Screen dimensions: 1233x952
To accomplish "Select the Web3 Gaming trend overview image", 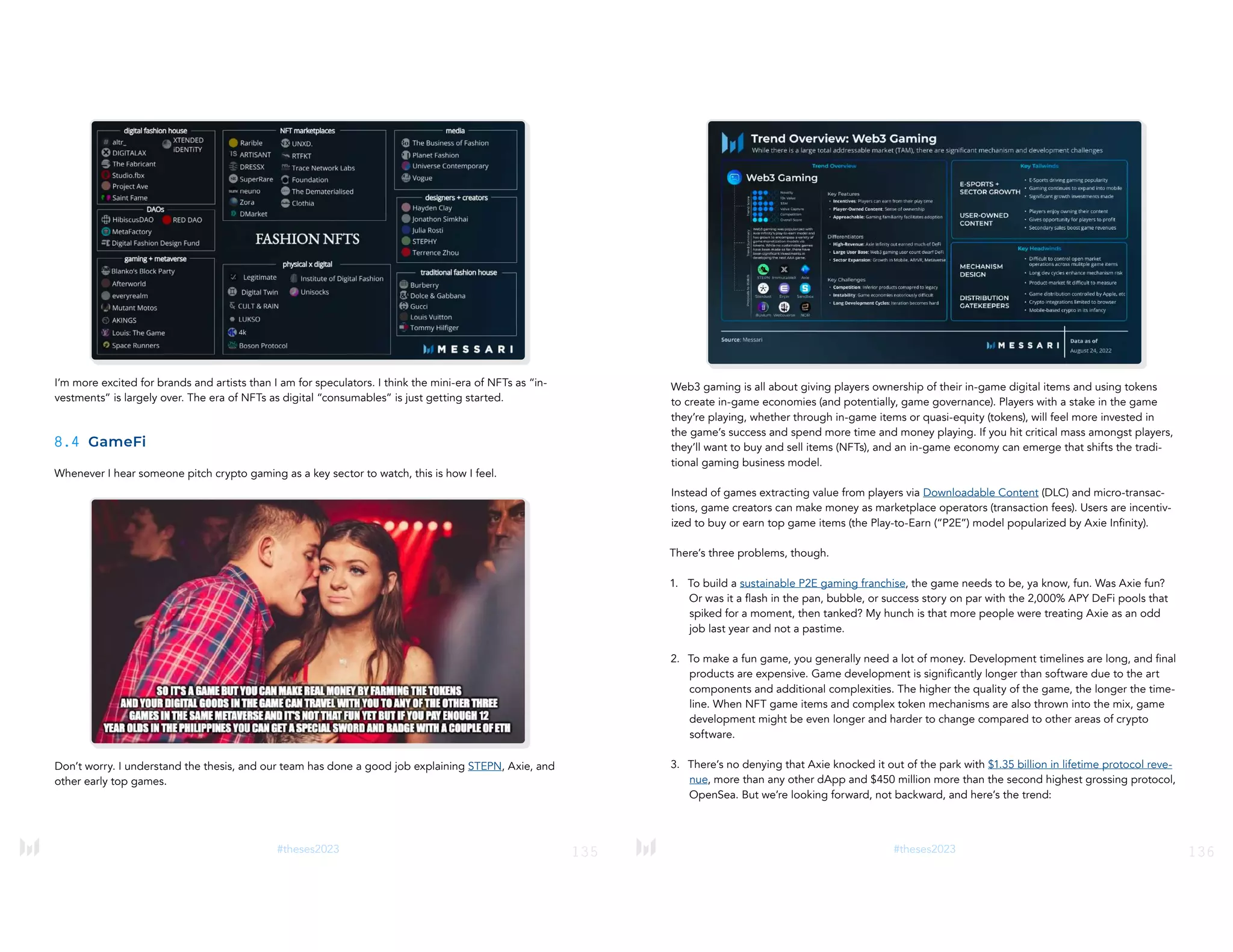I will (924, 243).
